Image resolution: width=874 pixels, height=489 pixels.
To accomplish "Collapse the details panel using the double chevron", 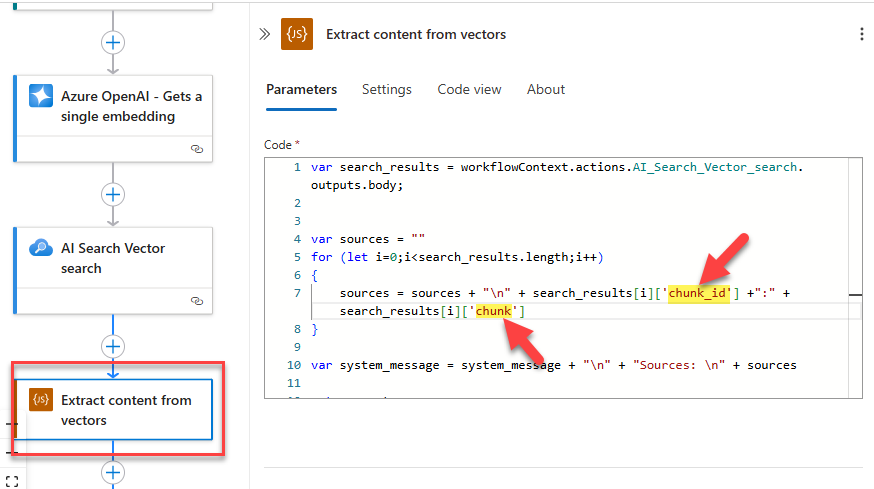I will [265, 34].
